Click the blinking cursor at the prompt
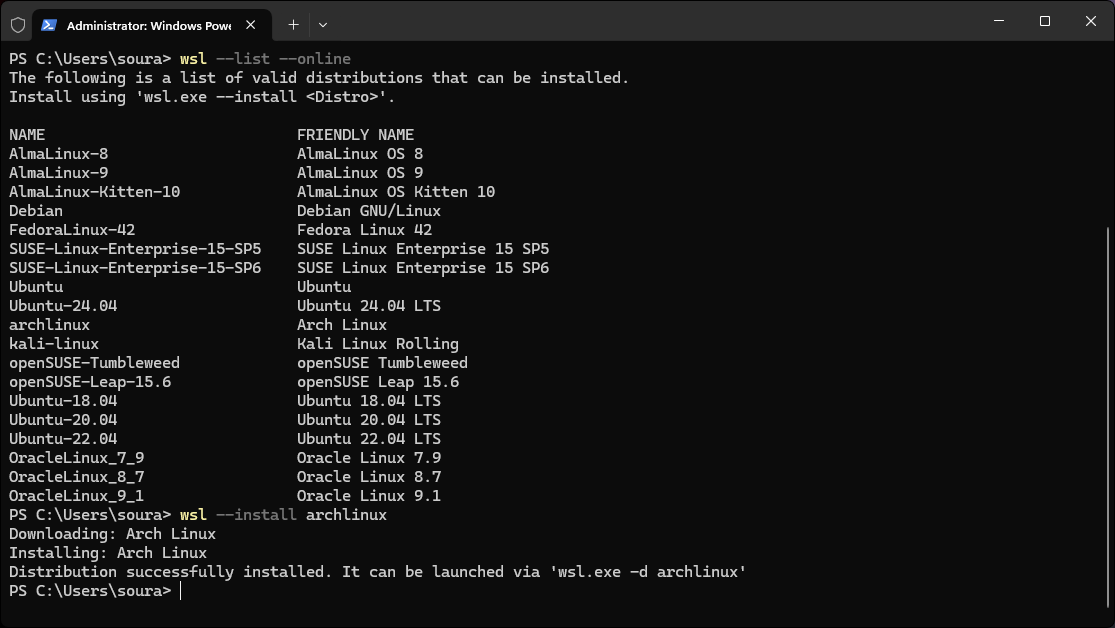 point(180,590)
